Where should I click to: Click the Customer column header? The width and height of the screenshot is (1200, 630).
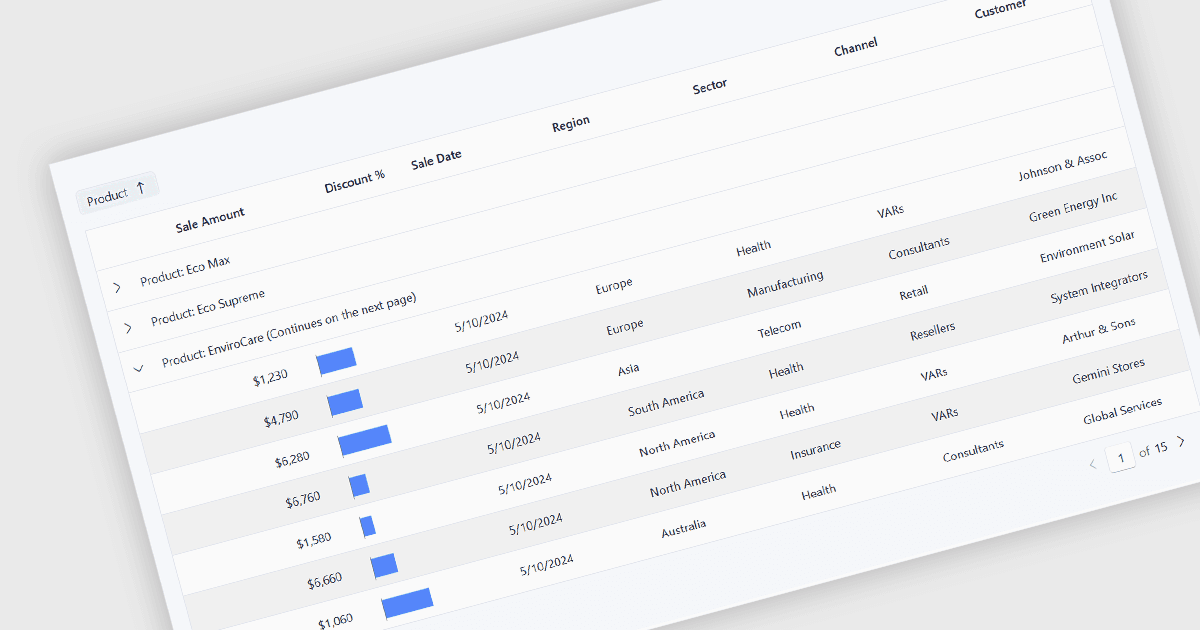pos(1000,9)
